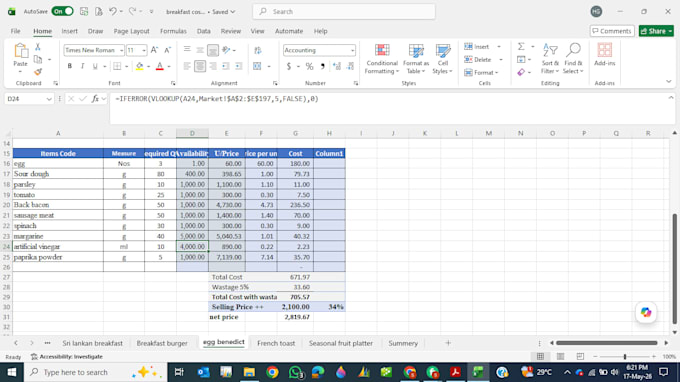Screen dimensions: 680x382
Task: Click the Search box in title bar
Action: (x=344, y=12)
